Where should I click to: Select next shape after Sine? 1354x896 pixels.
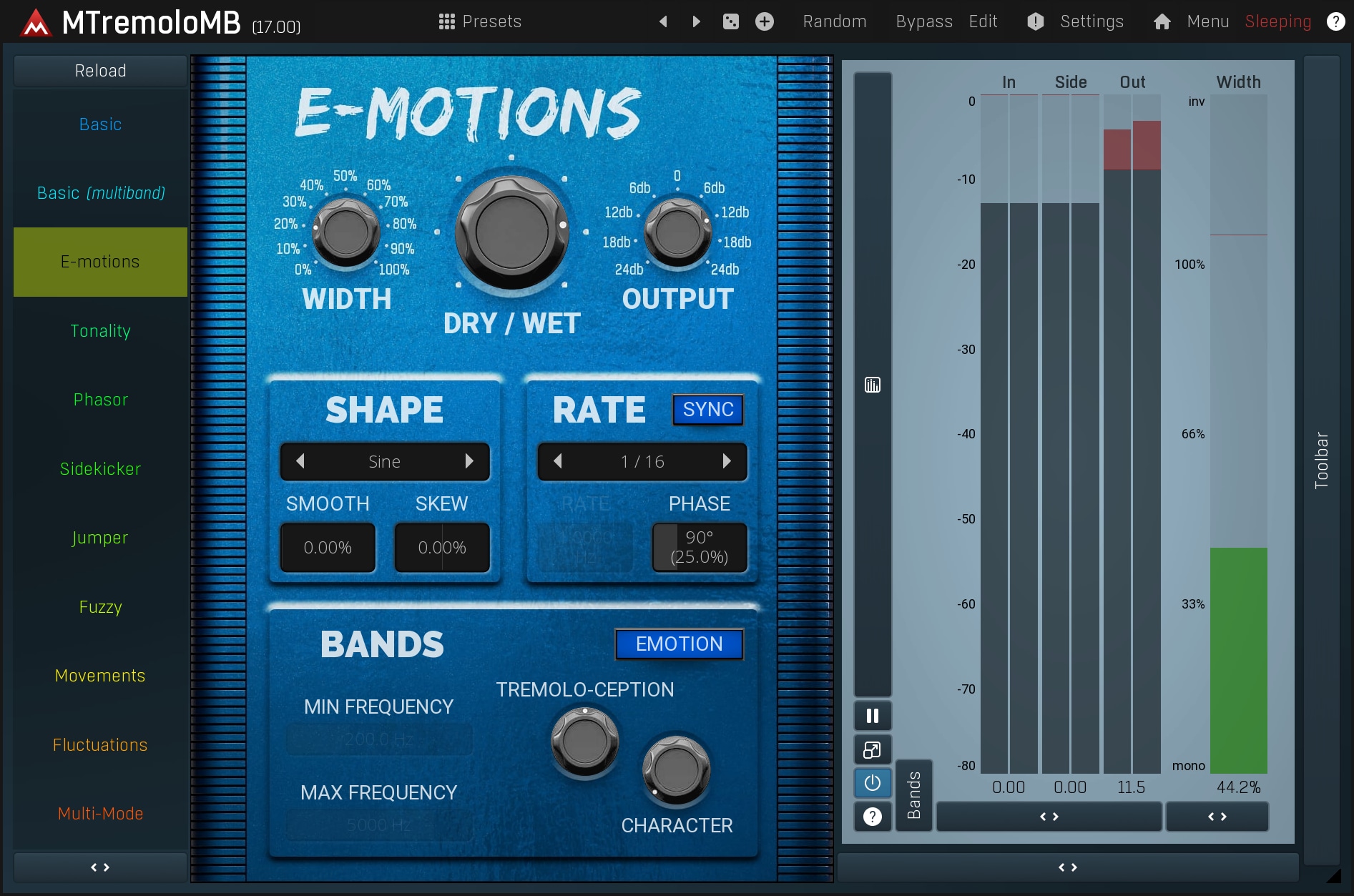(469, 461)
